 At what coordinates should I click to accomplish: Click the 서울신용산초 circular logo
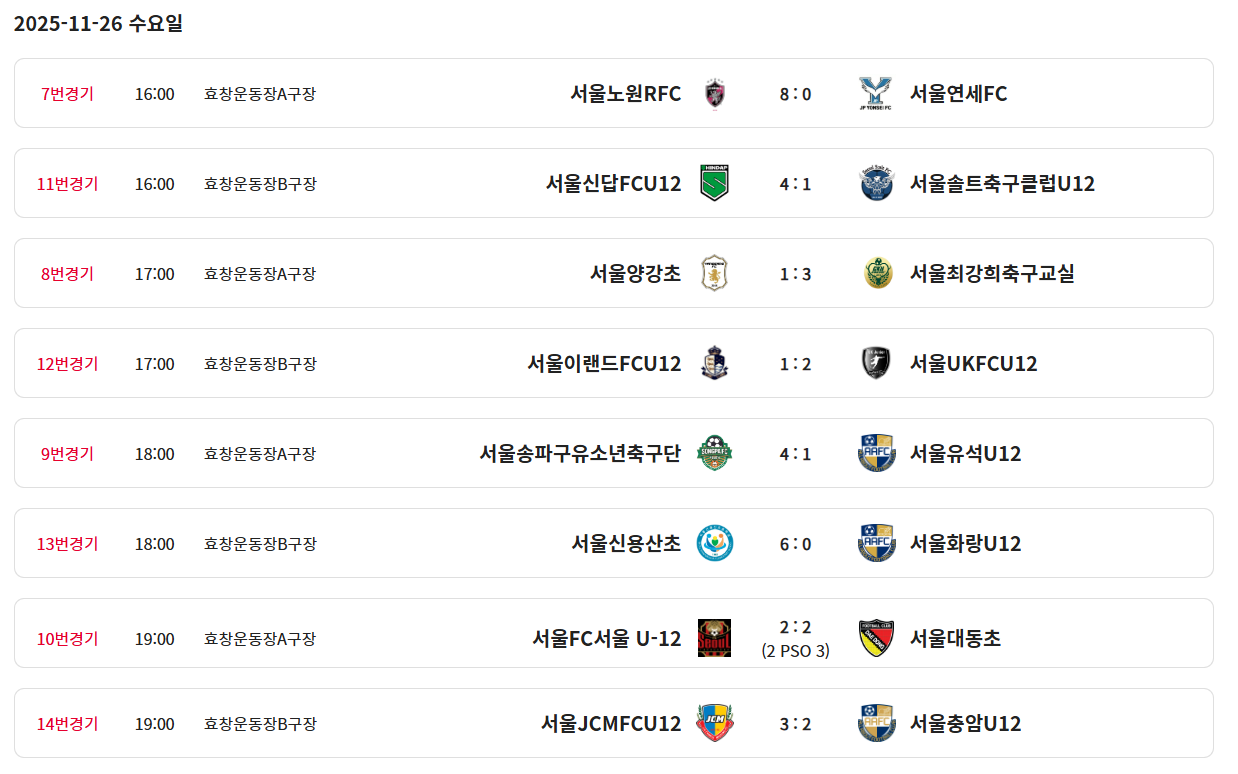(x=714, y=544)
